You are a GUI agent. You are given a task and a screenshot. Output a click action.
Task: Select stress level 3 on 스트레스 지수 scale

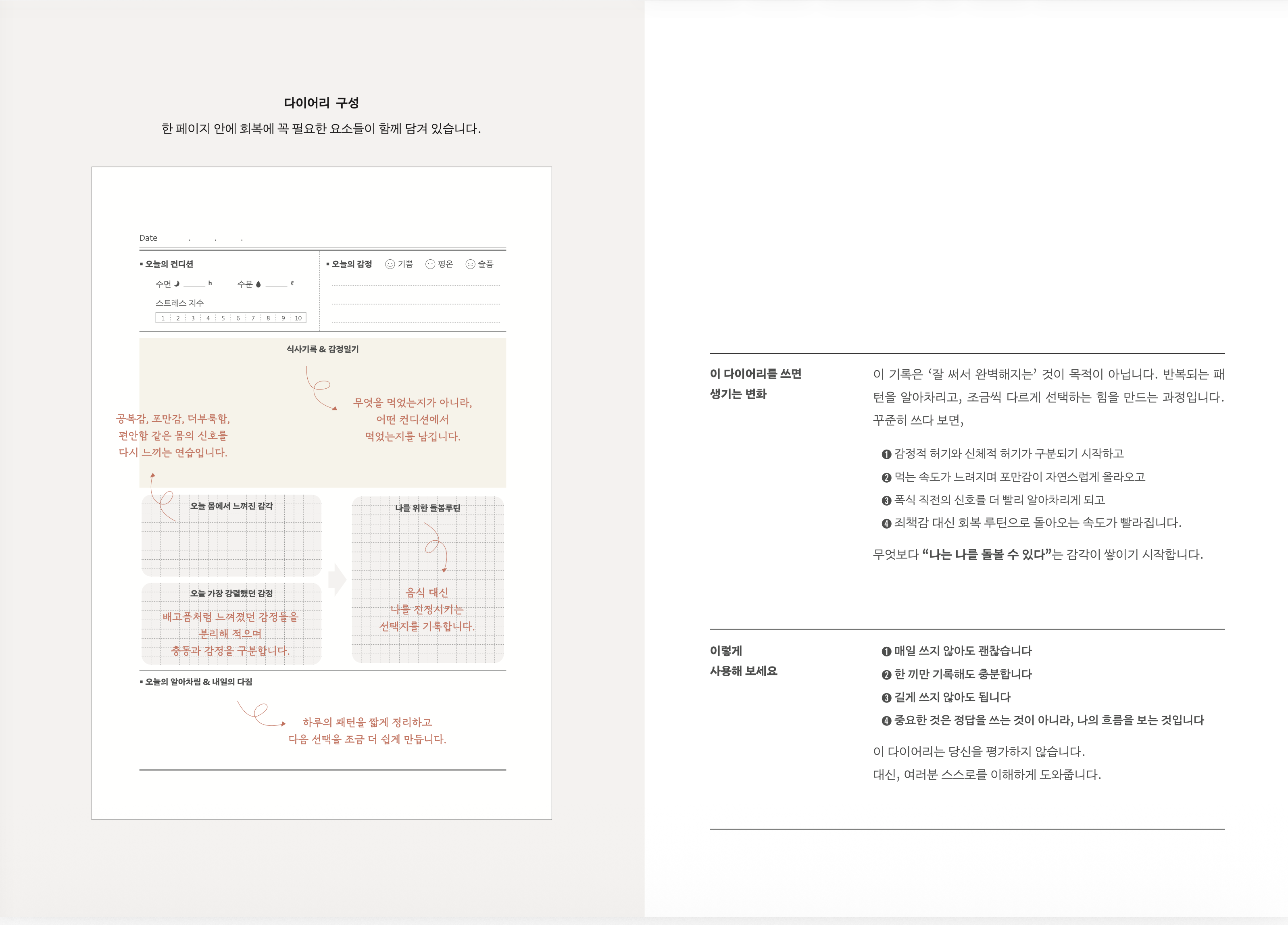pos(193,318)
